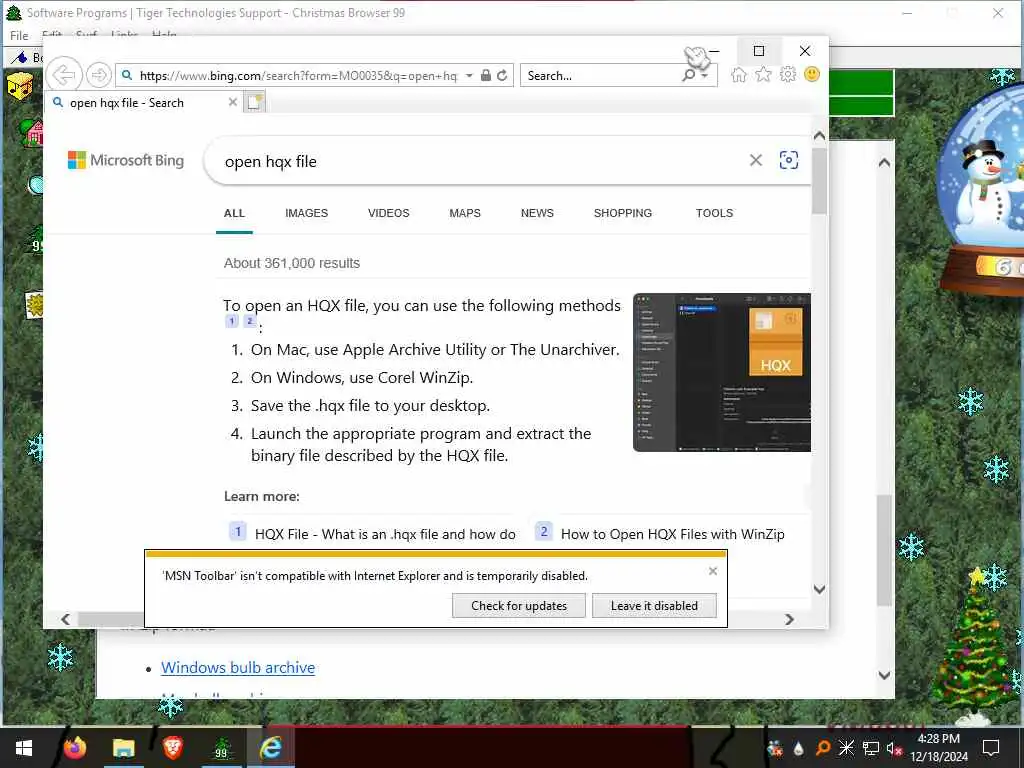Open the Action Center notifications
Screen dimensions: 1024x768
coord(991,748)
